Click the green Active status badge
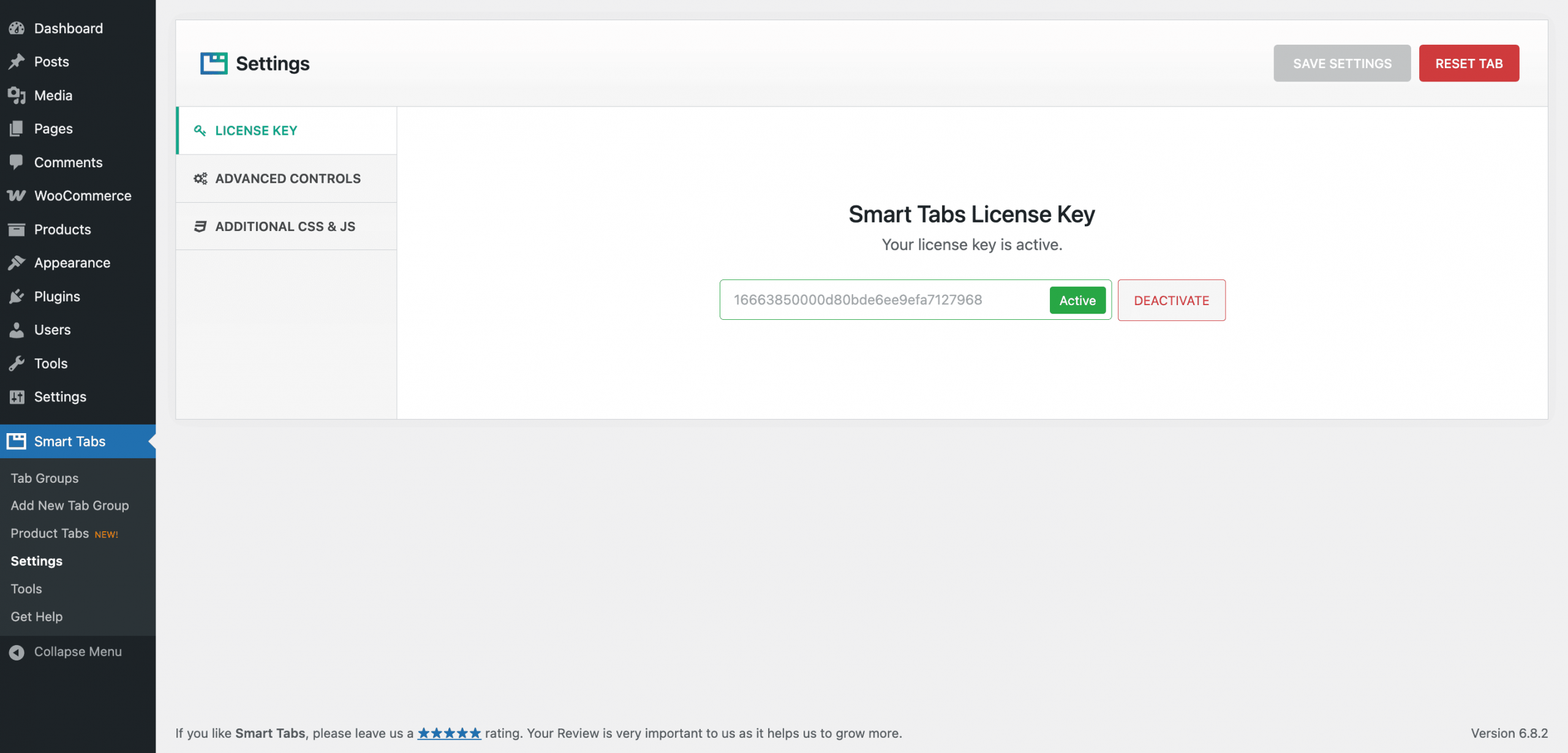Screen dimensions: 1568x753 tap(1077, 300)
